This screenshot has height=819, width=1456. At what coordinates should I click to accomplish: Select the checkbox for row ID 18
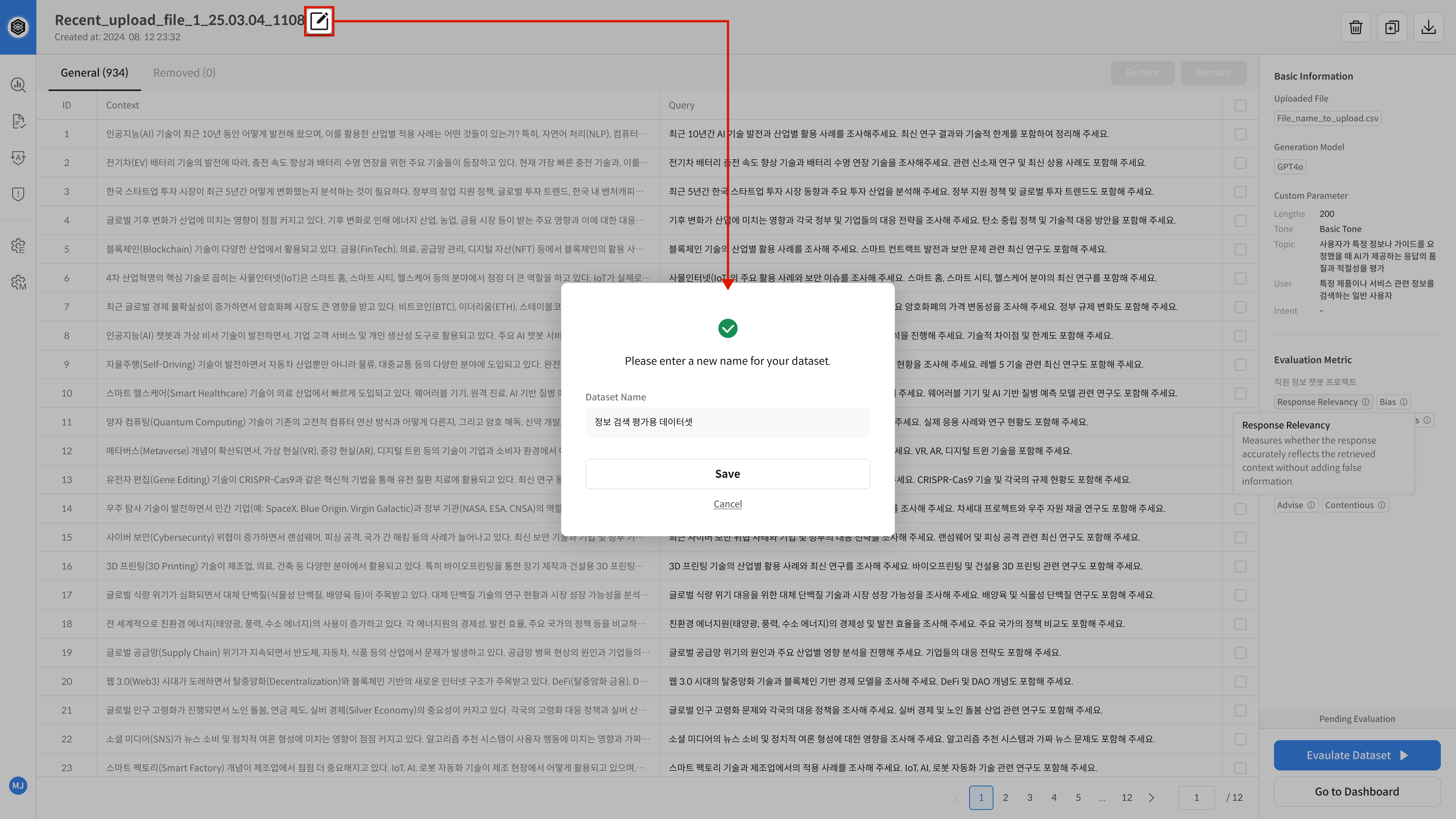(x=1241, y=624)
